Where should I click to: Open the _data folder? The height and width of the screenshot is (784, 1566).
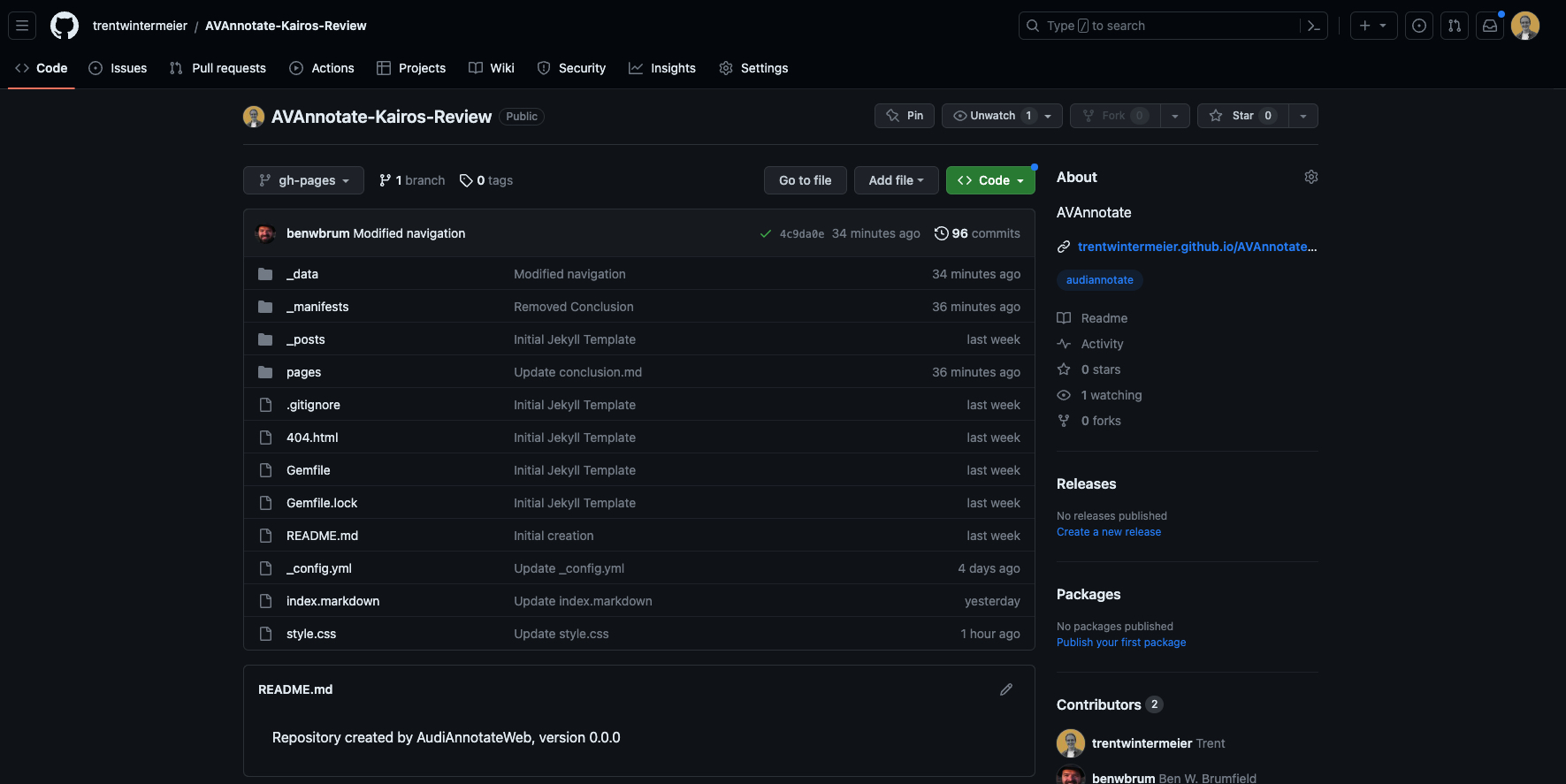point(302,274)
